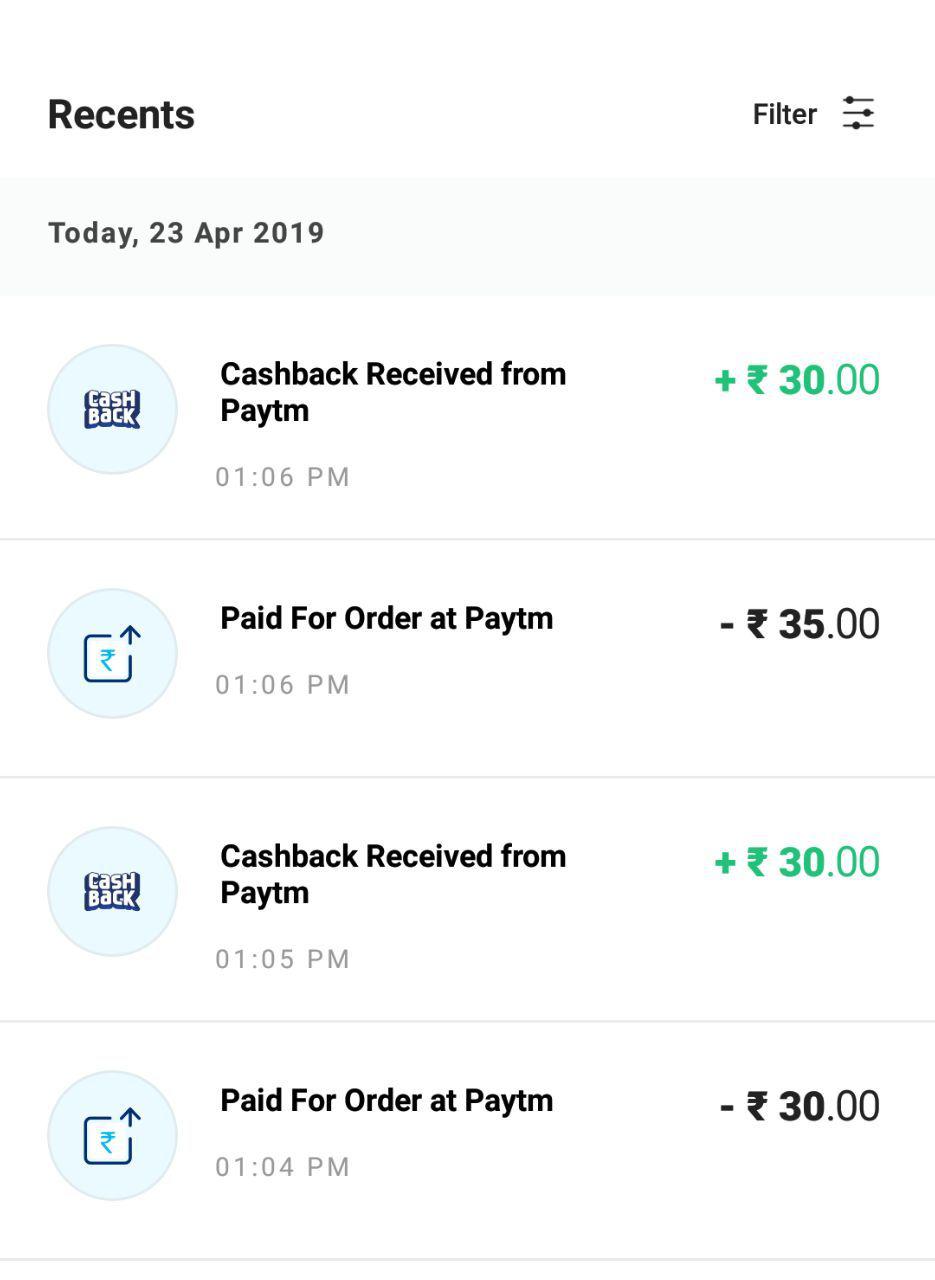Open the 'Paid For Order at Paytm' title at 01:04 PM
Viewport: 935px width, 1280px height.
386,1100
